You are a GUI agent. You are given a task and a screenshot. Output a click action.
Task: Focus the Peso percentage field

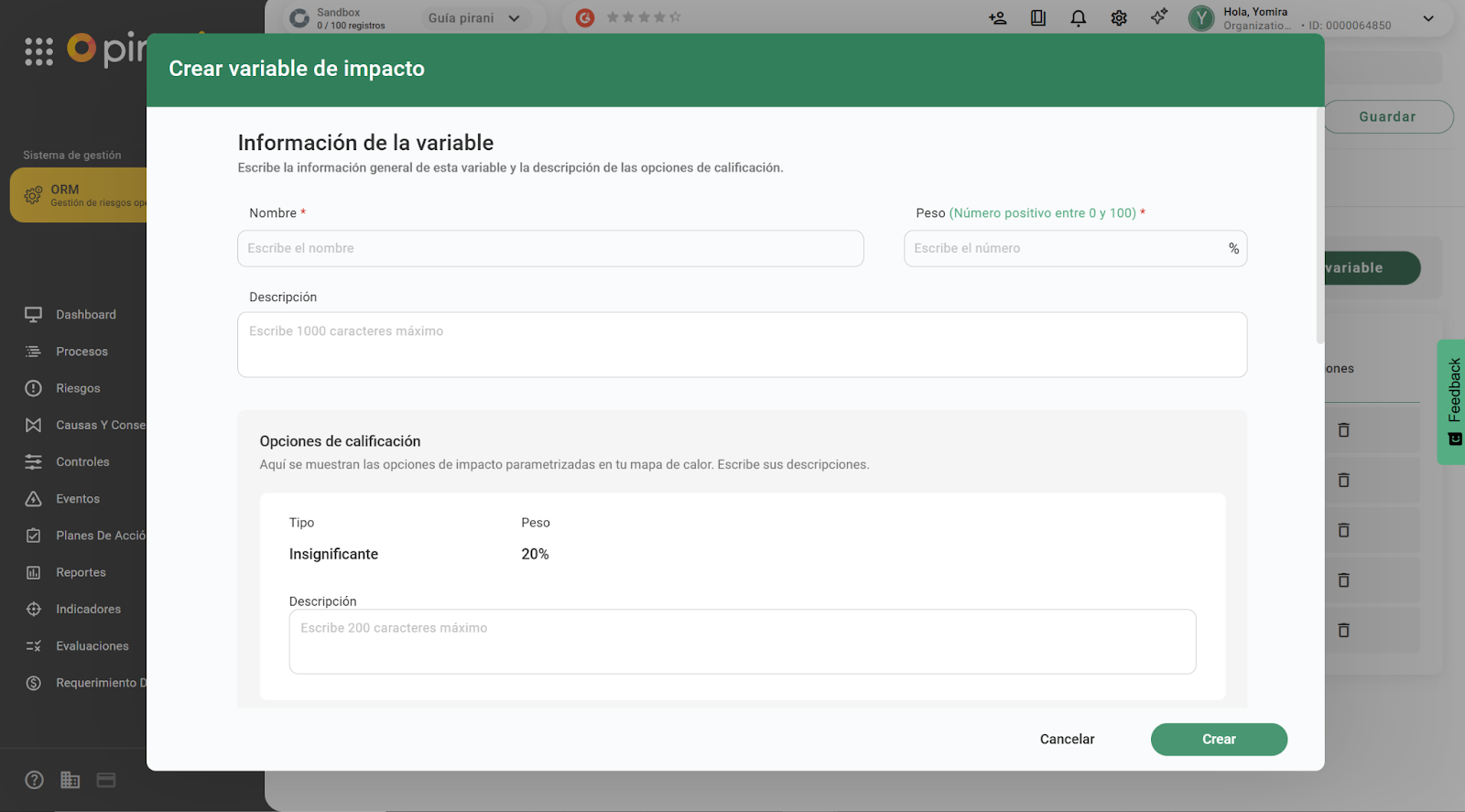tap(1067, 249)
